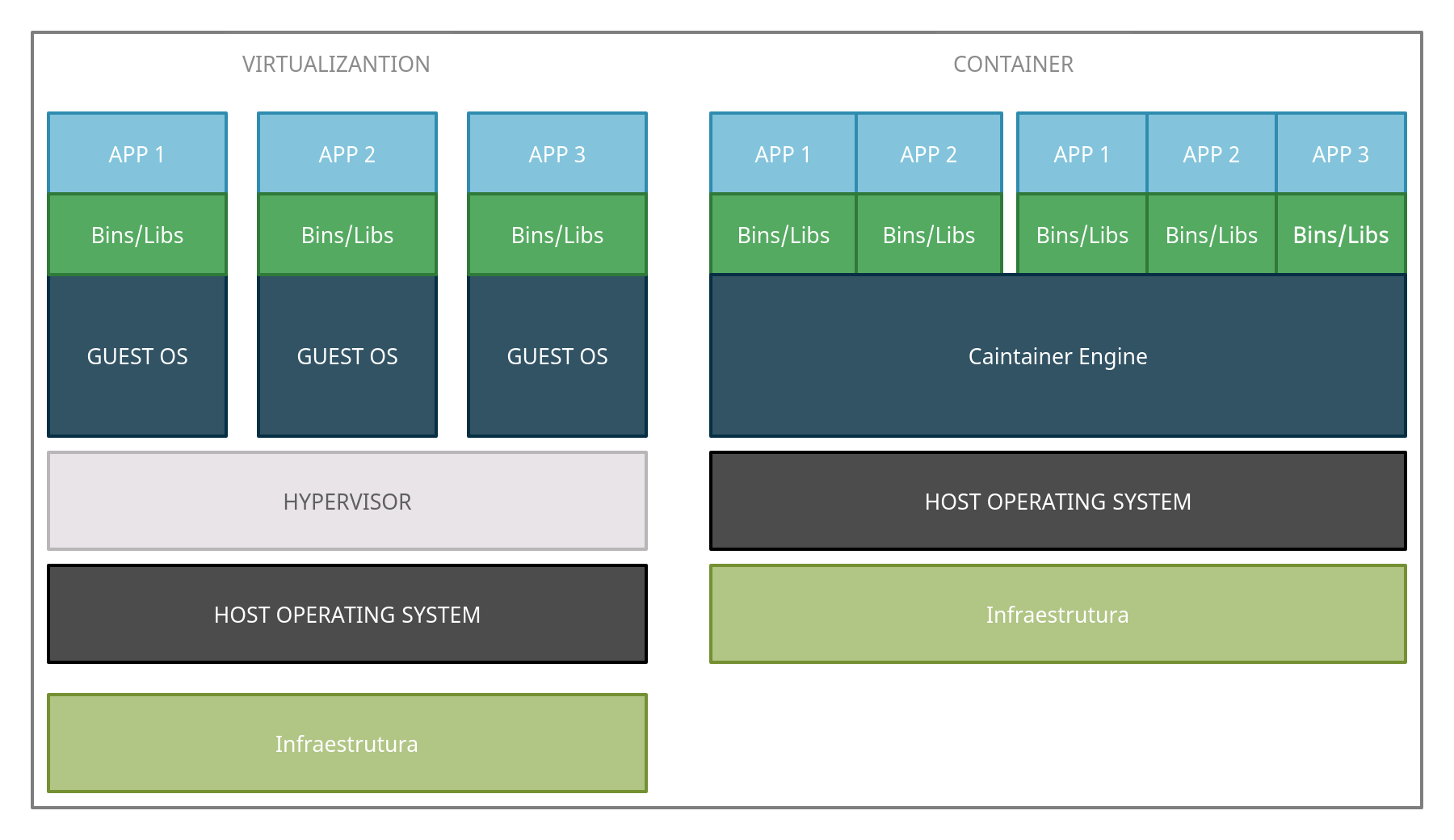Select APP 2 in the three-app container group

point(1212,153)
